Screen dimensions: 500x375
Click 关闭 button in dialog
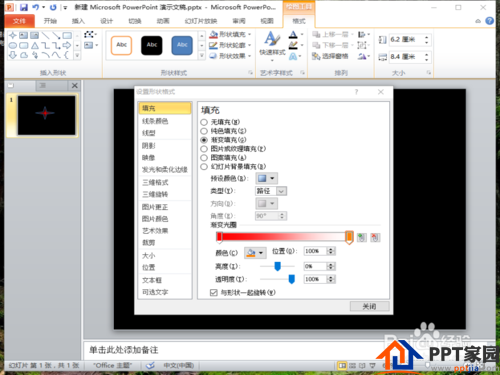369,306
